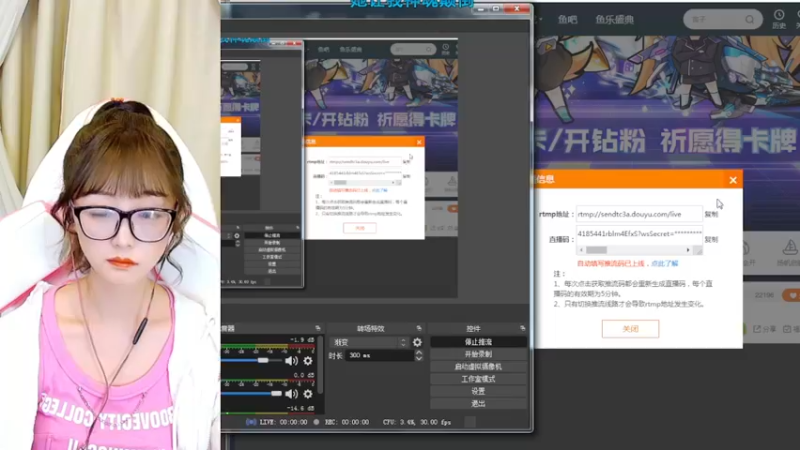800x450 pixels.
Task: Click the 关闭 button in dialog
Action: pos(630,329)
